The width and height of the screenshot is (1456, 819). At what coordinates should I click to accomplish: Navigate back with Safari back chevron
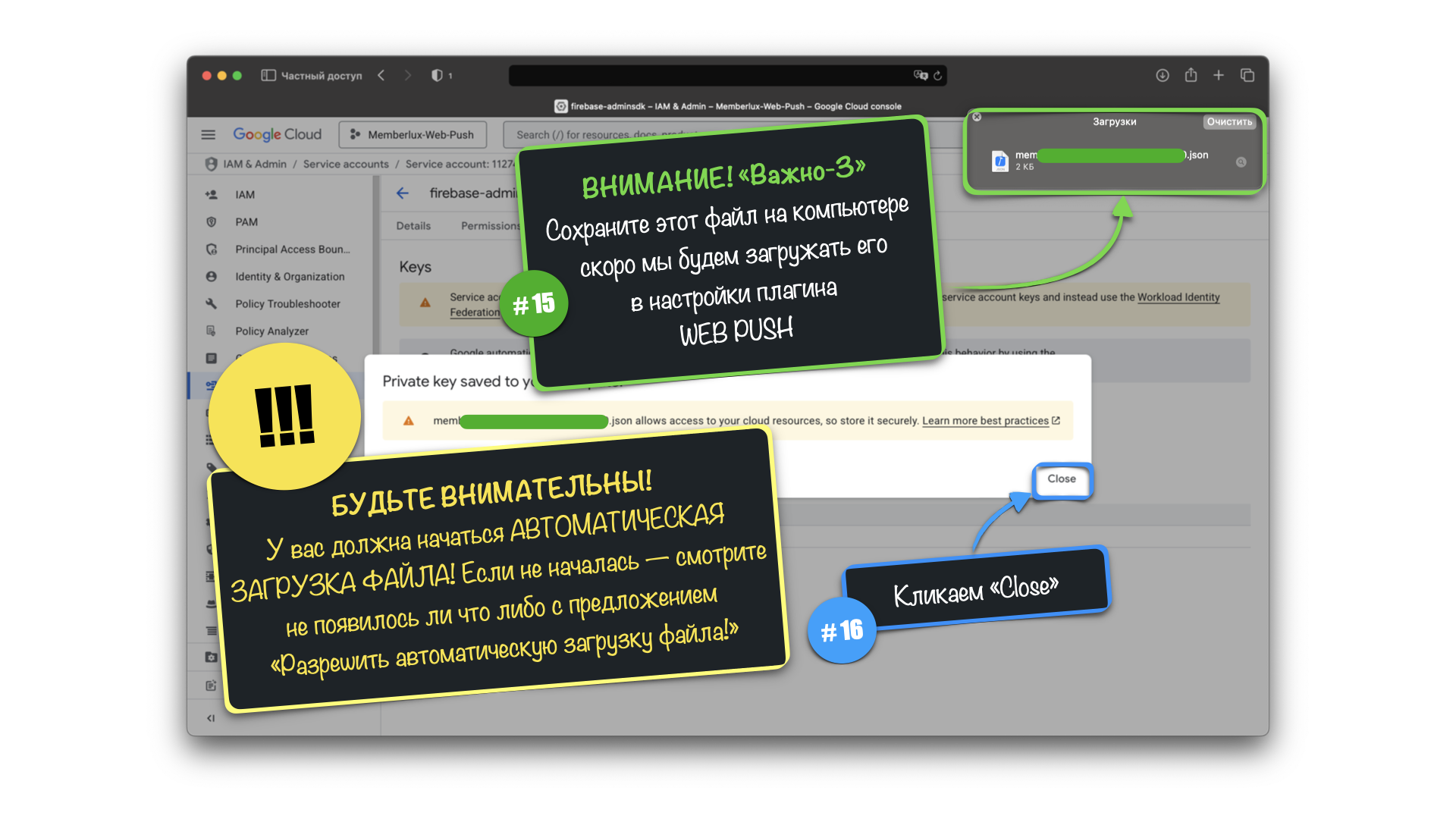tap(381, 75)
